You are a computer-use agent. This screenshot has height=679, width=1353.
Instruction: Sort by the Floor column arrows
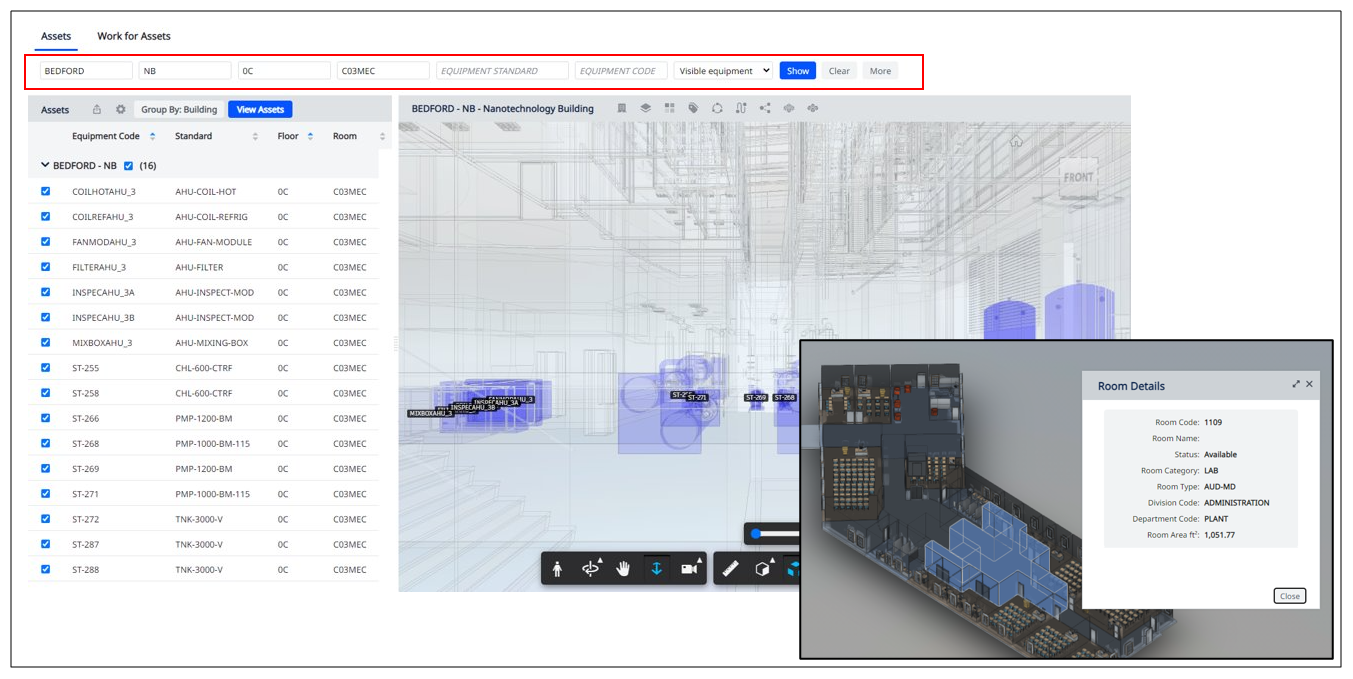pos(310,136)
